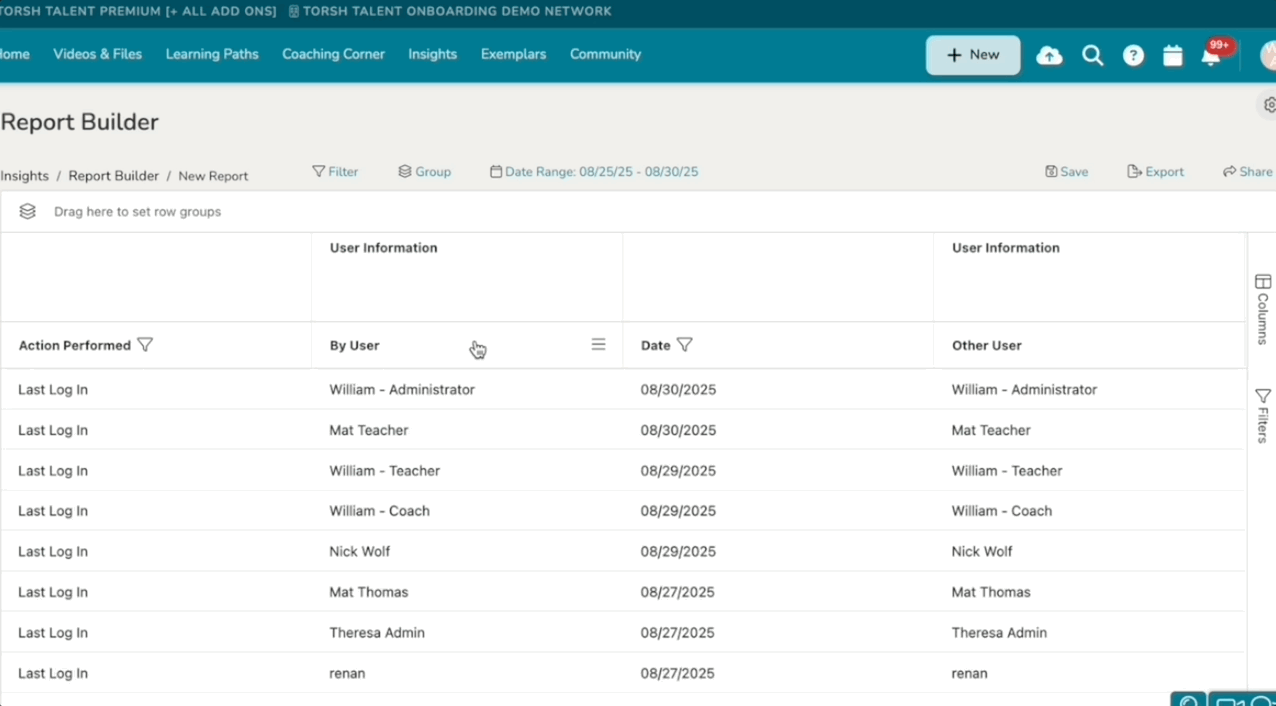The width and height of the screenshot is (1276, 706).
Task: Open the notifications bell
Action: [1211, 57]
